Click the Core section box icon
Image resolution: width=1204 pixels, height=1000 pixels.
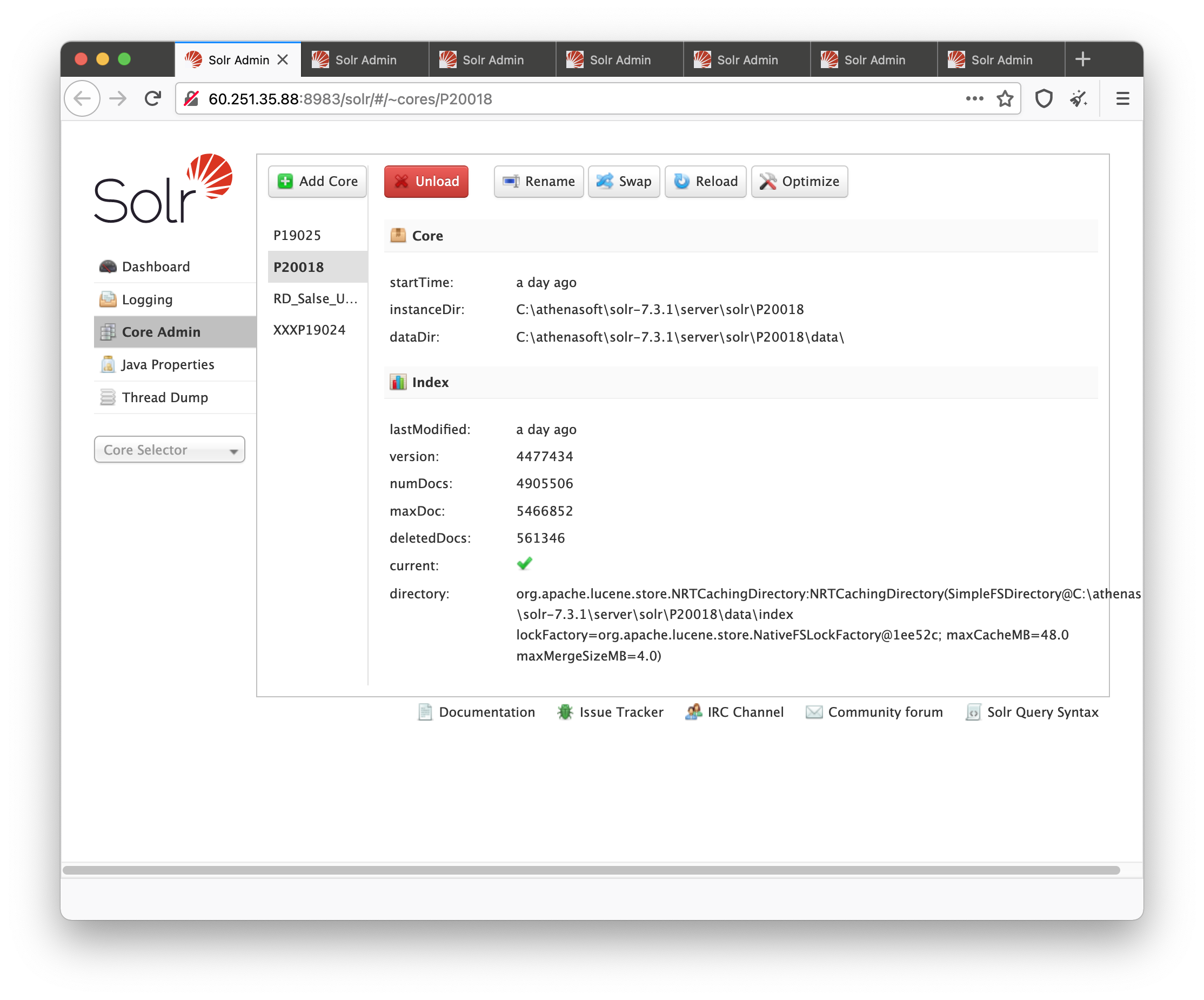coord(398,235)
